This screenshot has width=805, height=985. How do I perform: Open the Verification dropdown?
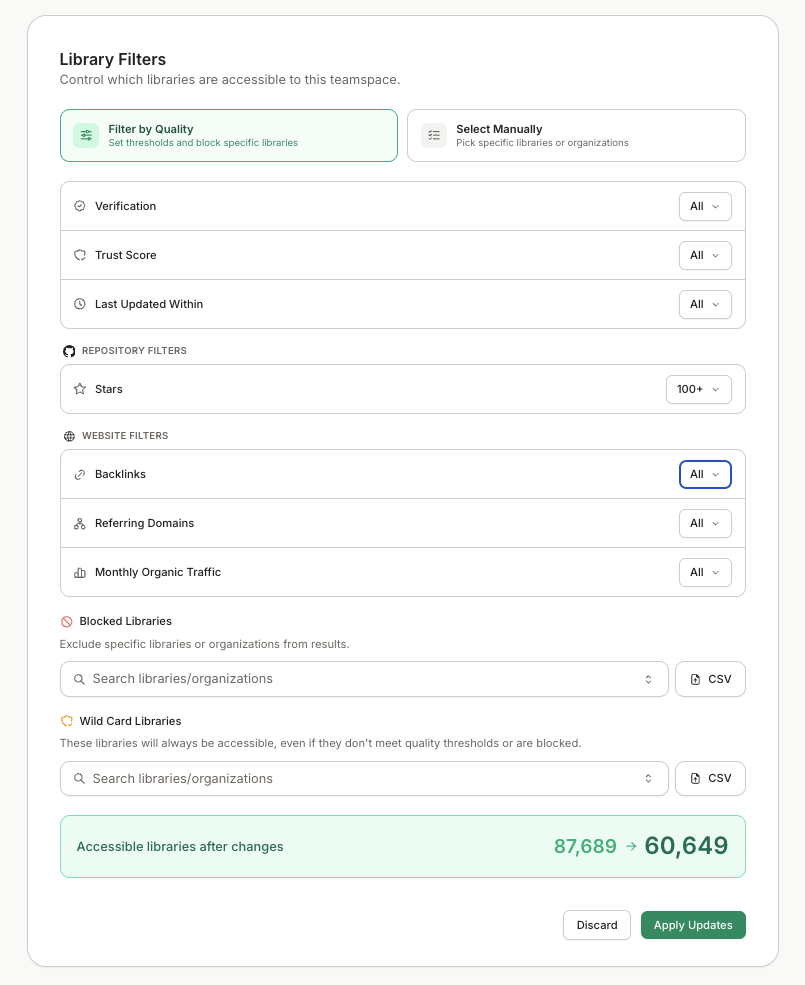[704, 206]
